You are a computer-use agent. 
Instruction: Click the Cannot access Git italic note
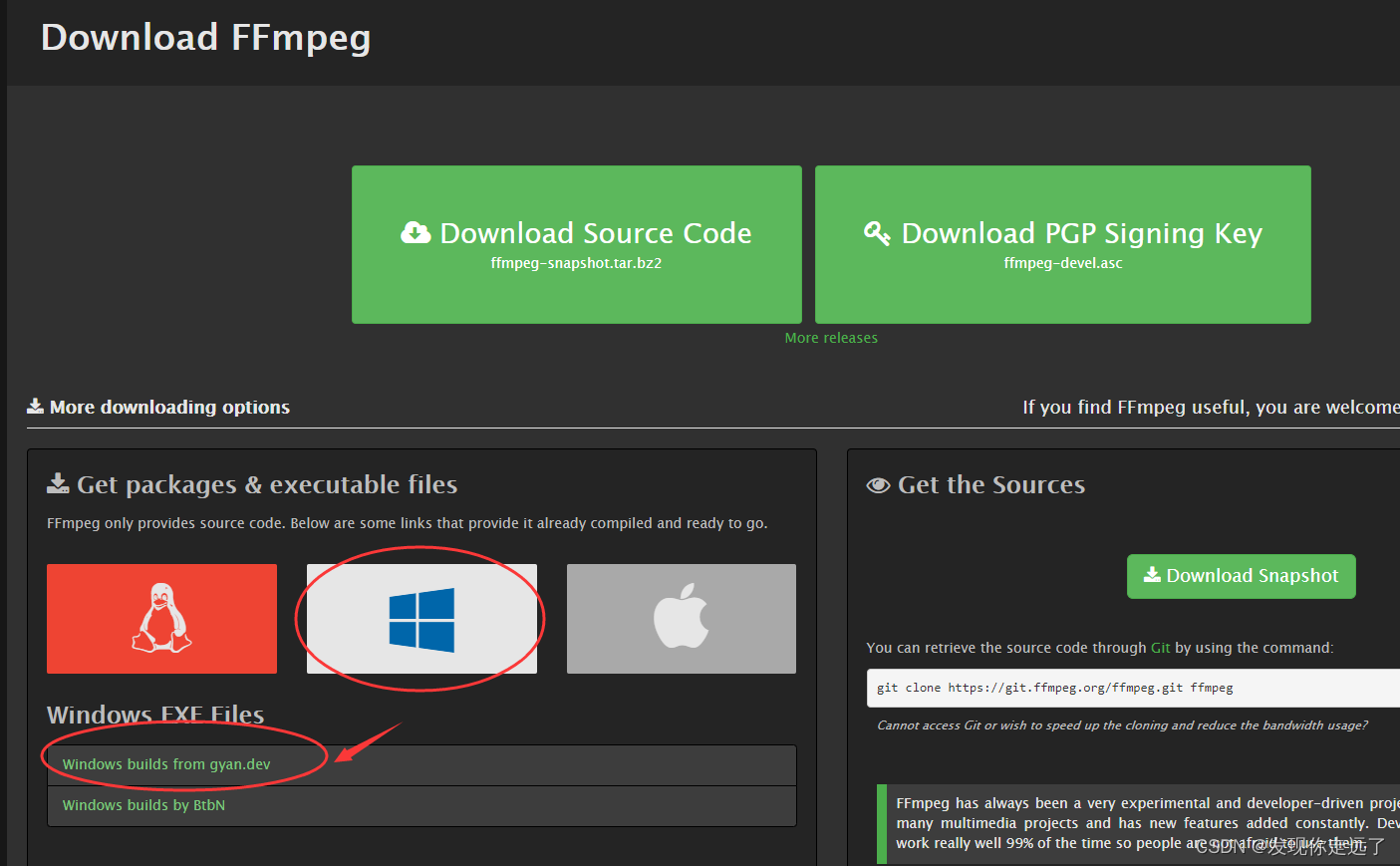coord(1122,725)
